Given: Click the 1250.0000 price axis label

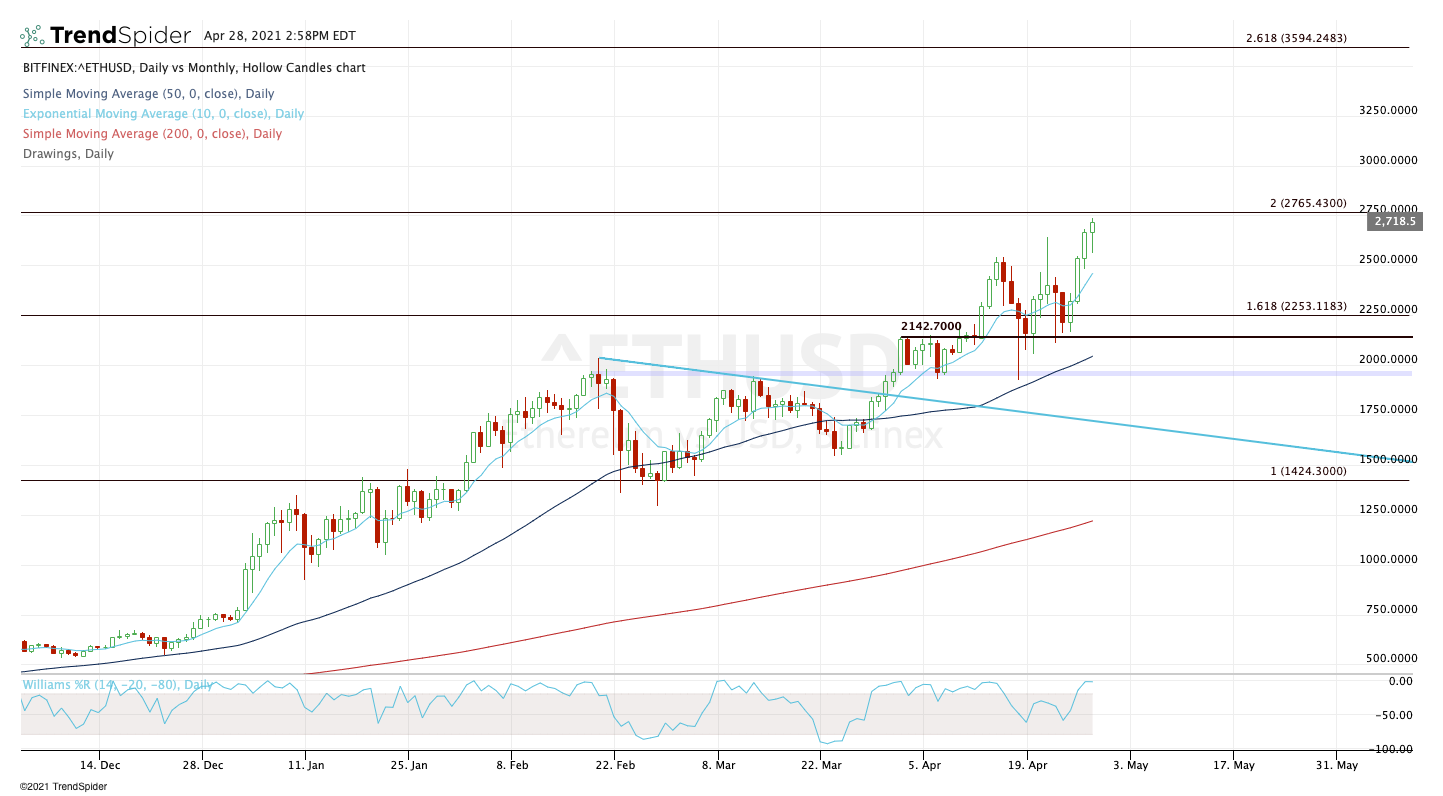Looking at the screenshot, I should (x=1390, y=509).
